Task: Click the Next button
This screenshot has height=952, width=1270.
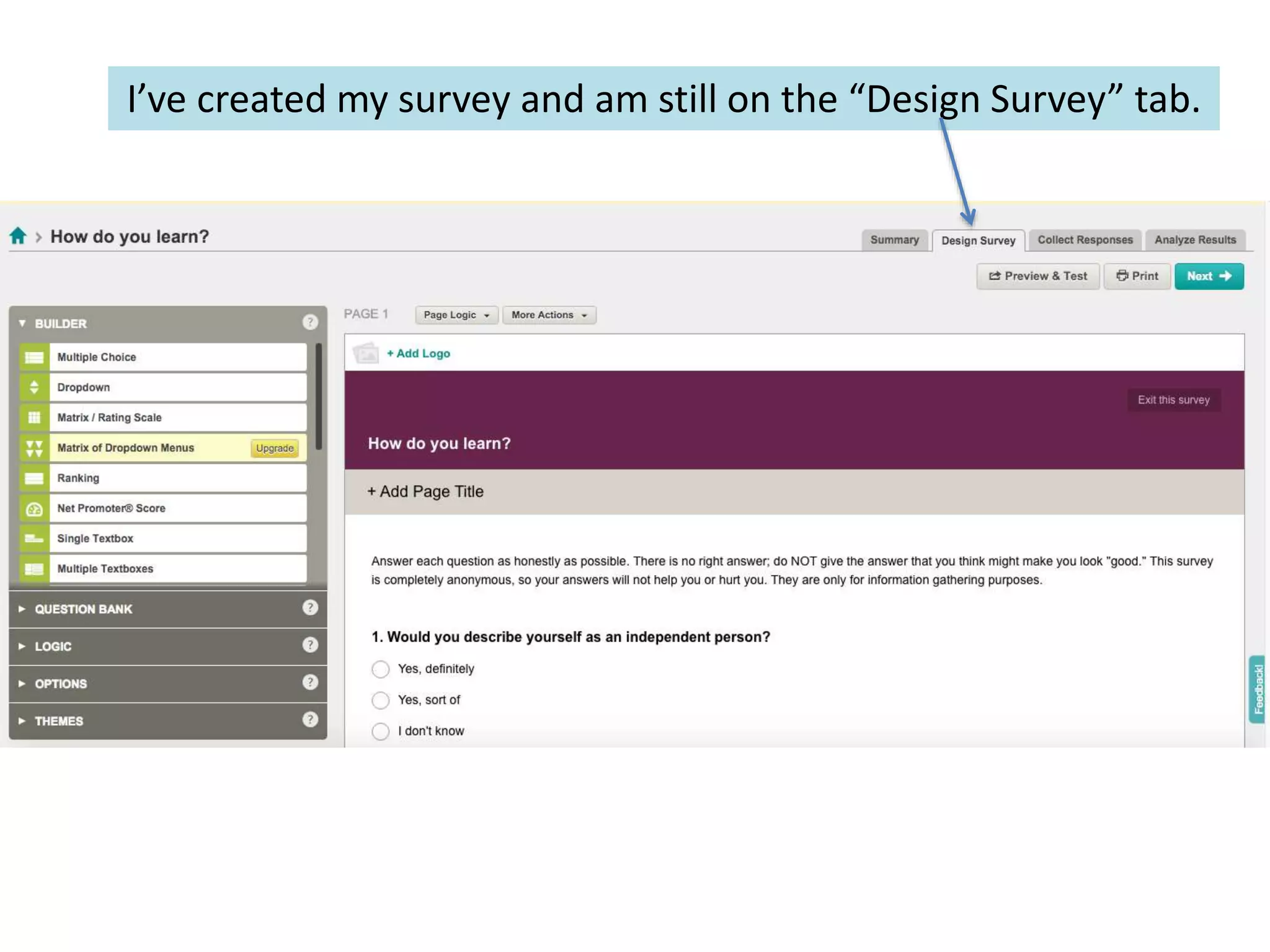Action: 1209,276
